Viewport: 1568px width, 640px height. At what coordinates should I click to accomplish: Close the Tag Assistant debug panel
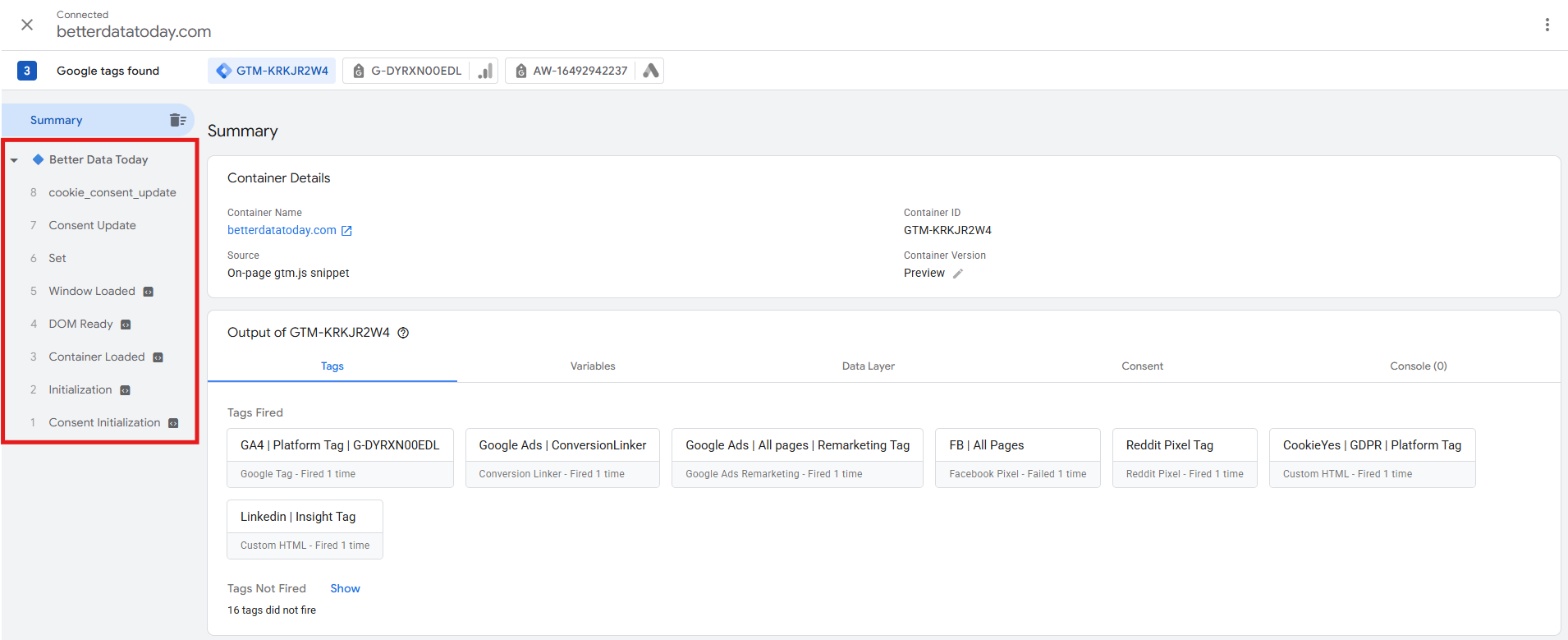tap(27, 25)
